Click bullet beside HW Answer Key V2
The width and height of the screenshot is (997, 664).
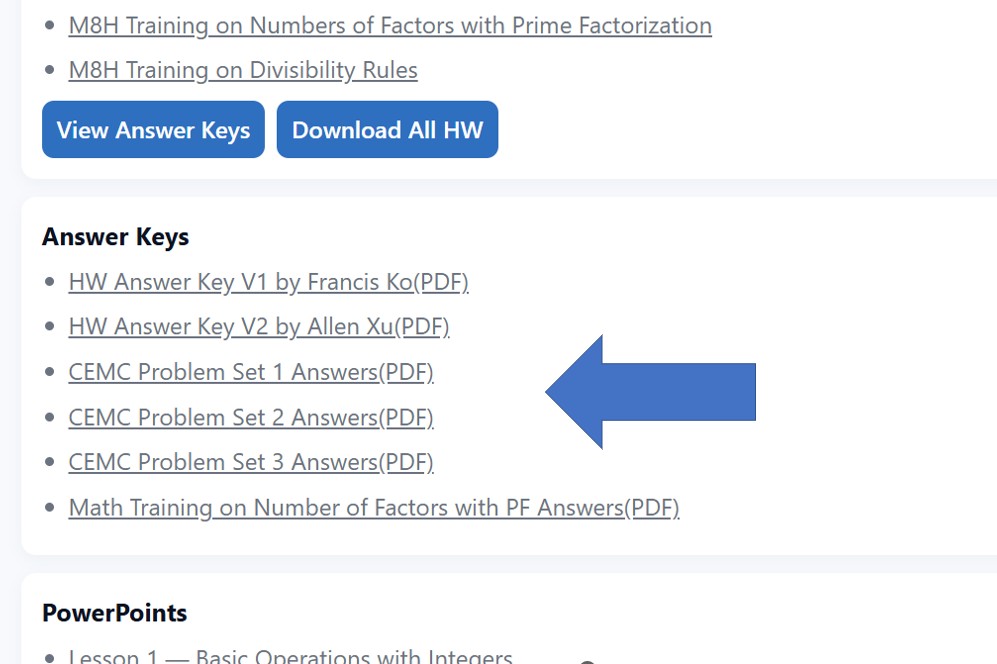(51, 327)
